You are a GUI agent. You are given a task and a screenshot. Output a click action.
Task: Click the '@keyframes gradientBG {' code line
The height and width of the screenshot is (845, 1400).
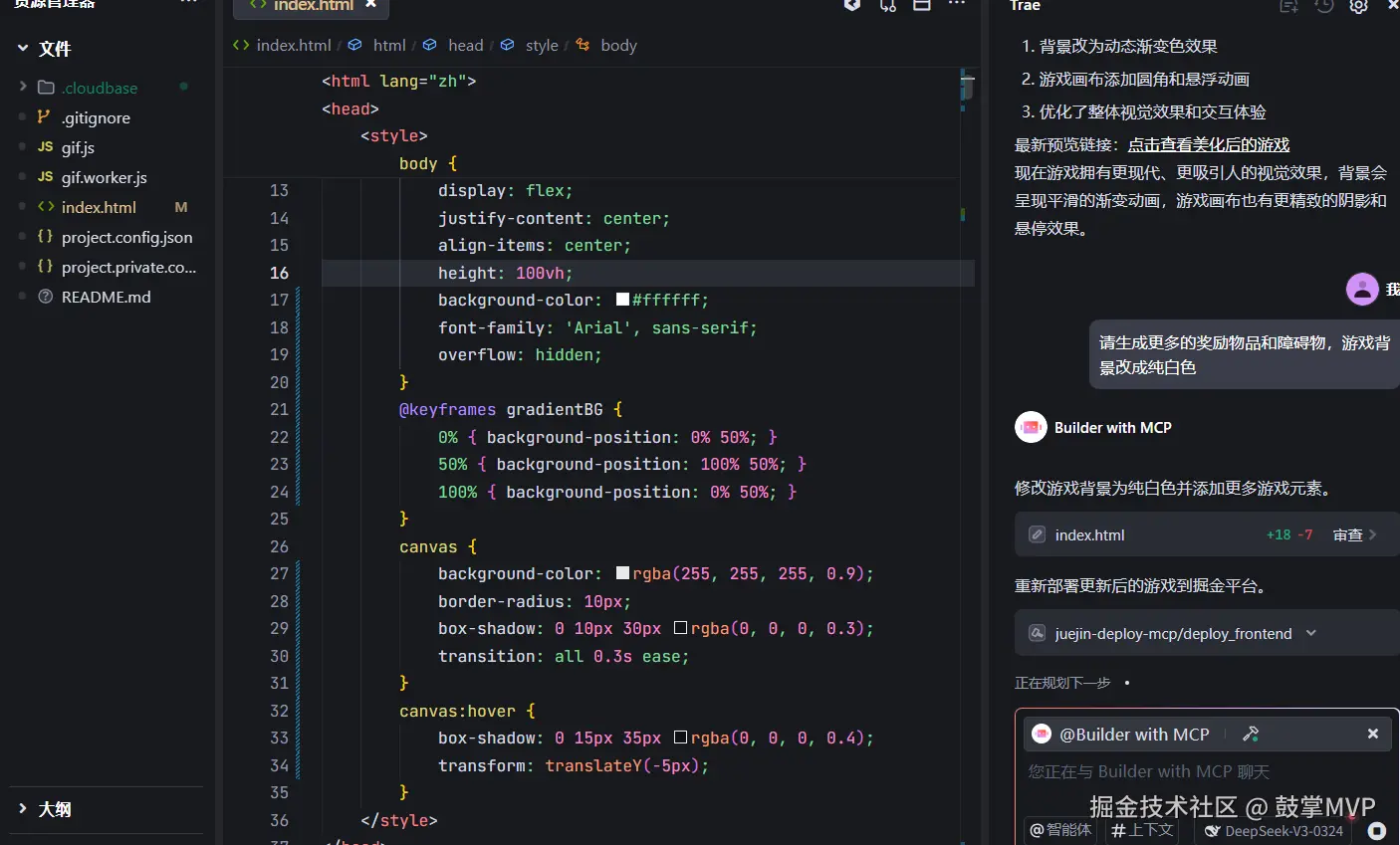511,409
